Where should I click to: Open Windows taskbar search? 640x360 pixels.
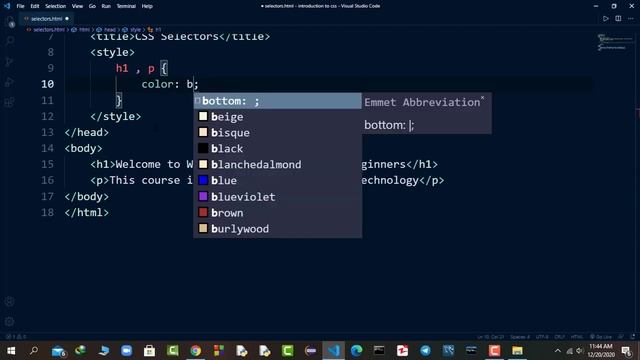click(x=34, y=351)
